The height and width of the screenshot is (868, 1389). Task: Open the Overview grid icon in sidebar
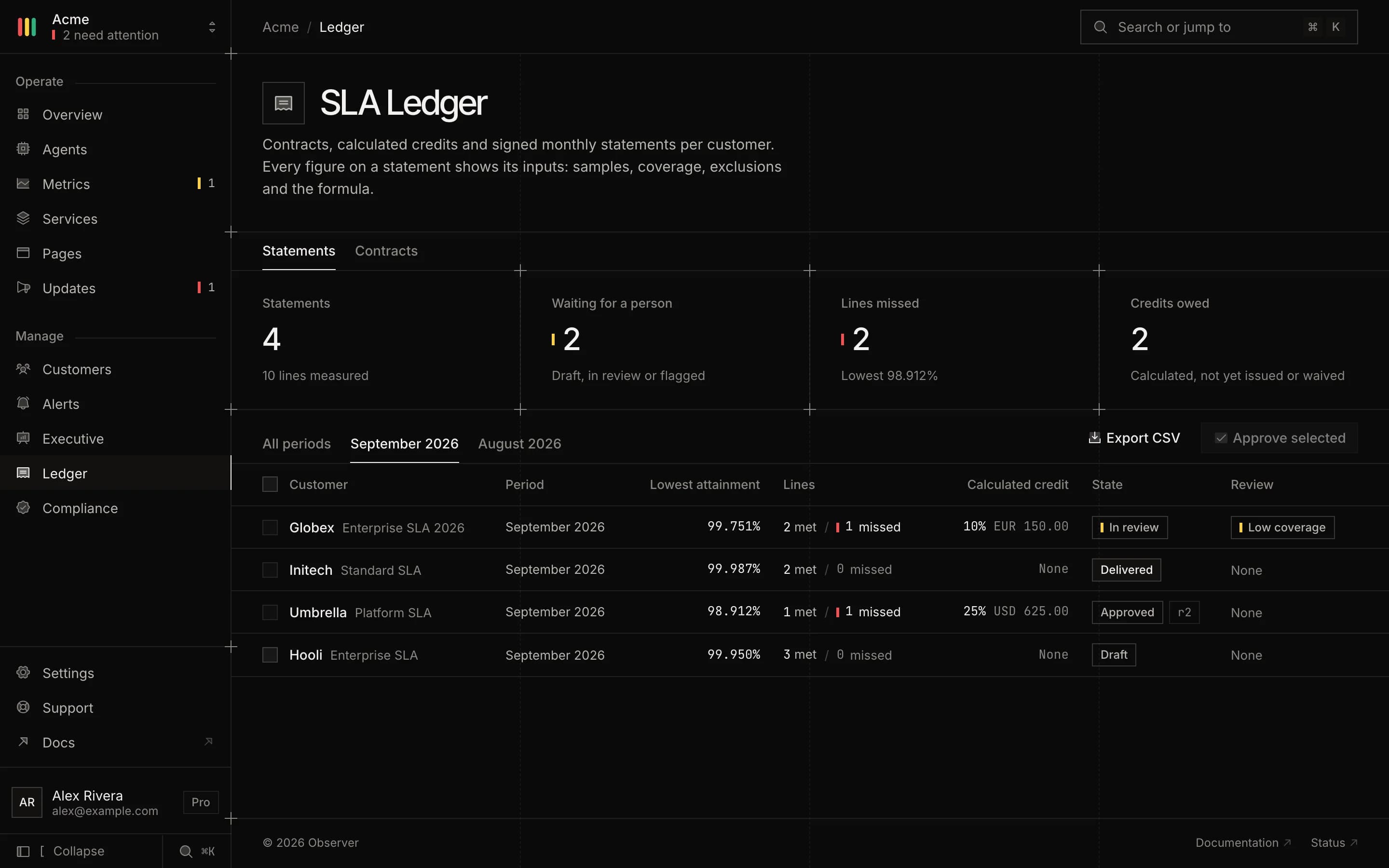pos(23,114)
